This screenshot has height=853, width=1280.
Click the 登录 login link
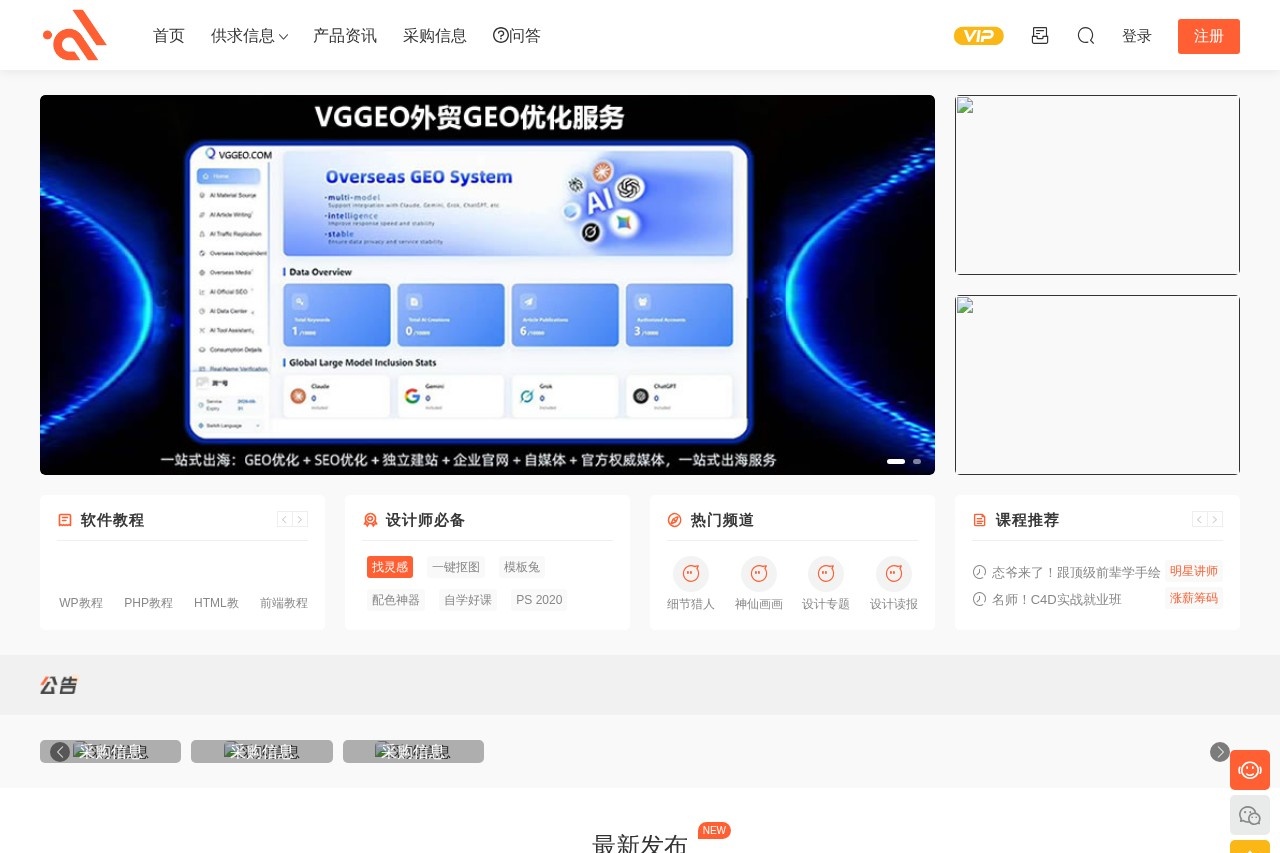pos(1137,36)
